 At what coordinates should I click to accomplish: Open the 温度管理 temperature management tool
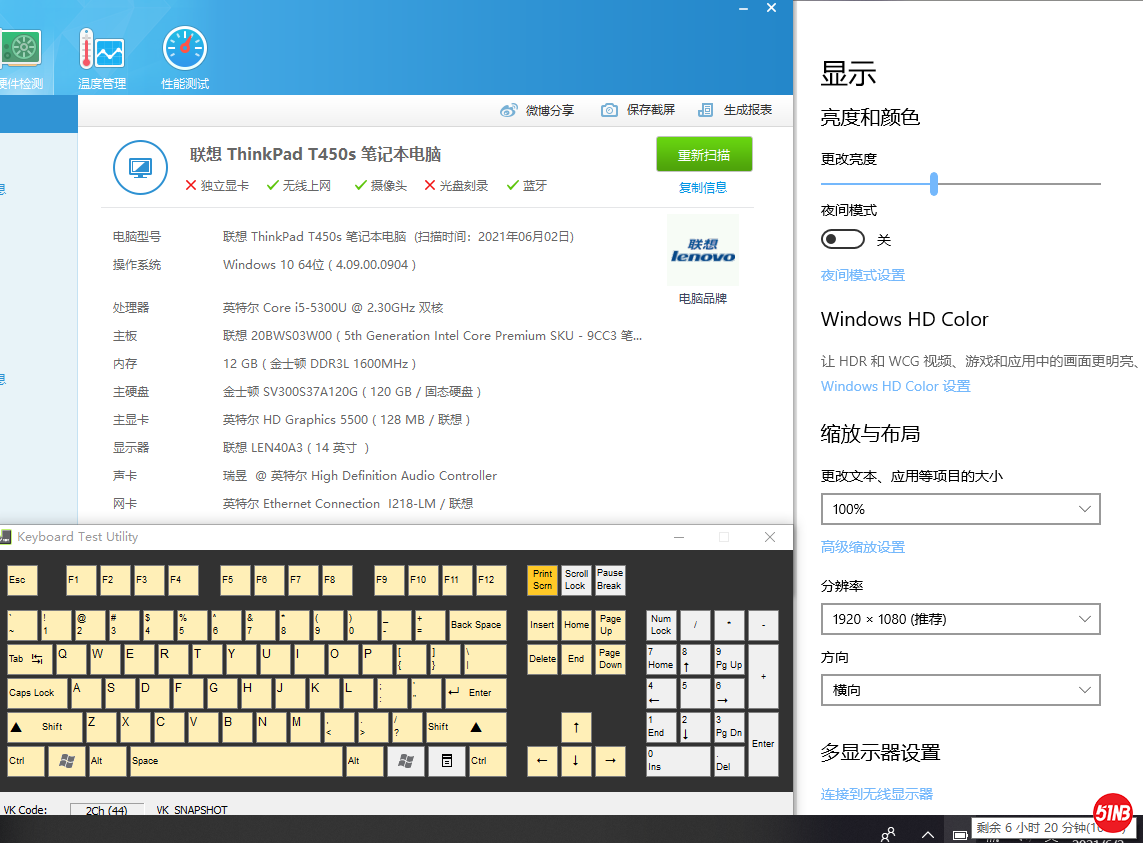coord(102,59)
